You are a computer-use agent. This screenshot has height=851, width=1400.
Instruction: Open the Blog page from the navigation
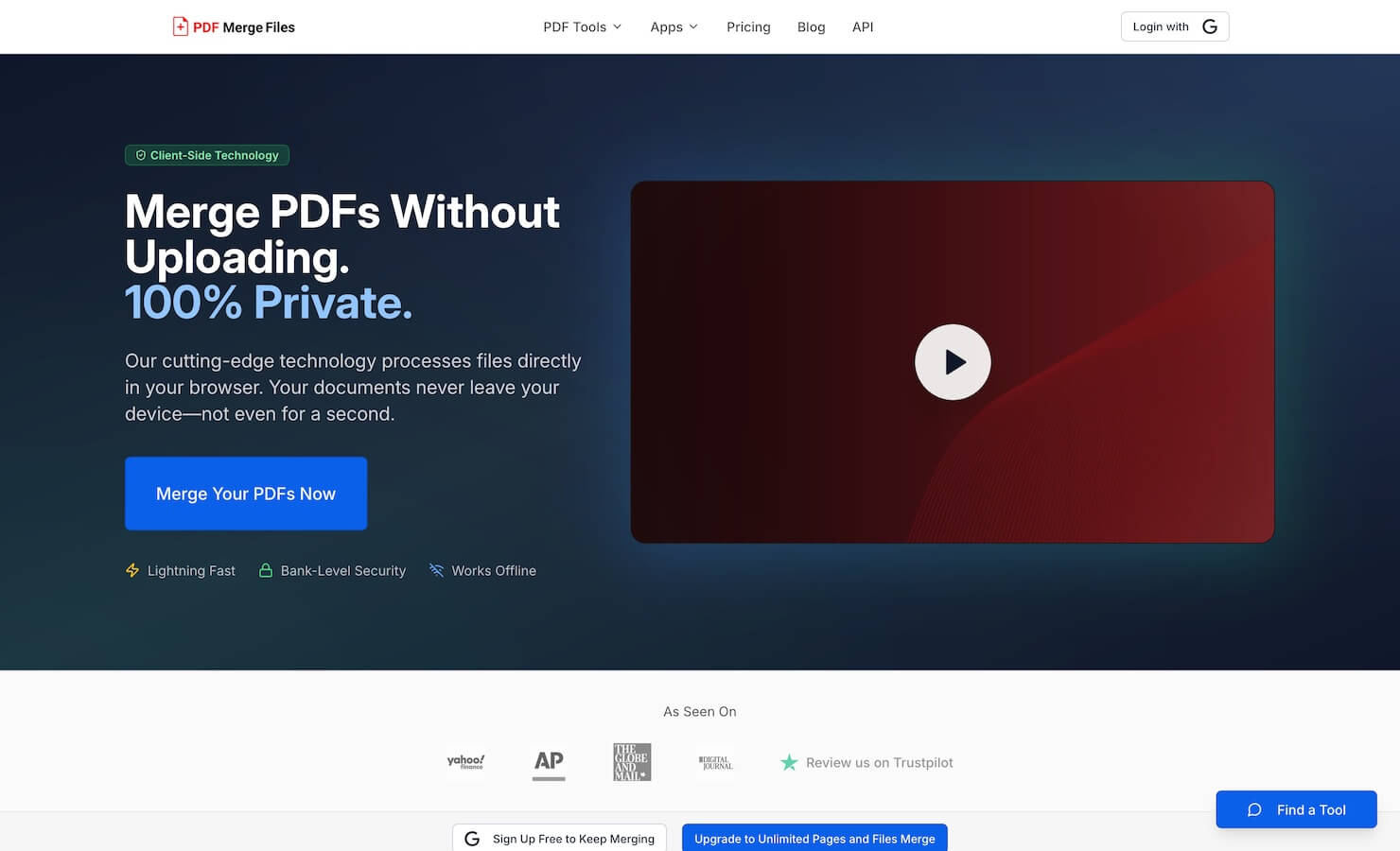tap(811, 26)
